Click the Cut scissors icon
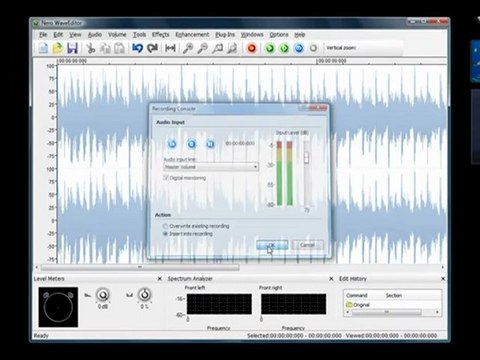Viewport: 480px width, 360px height. 91,48
